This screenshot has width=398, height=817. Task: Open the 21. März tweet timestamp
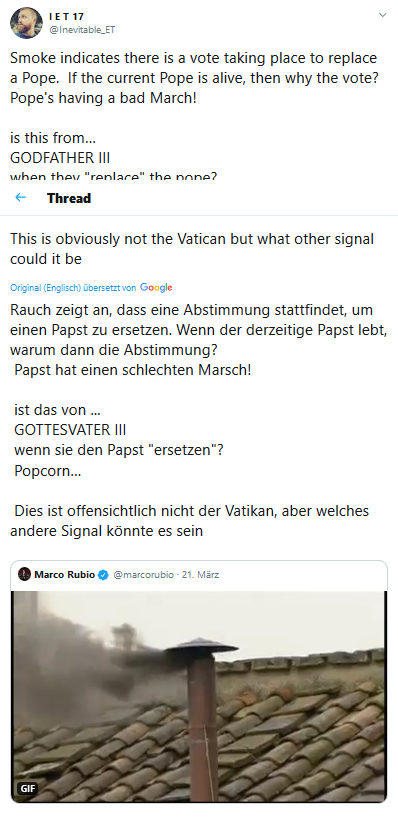pyautogui.click(x=201, y=575)
